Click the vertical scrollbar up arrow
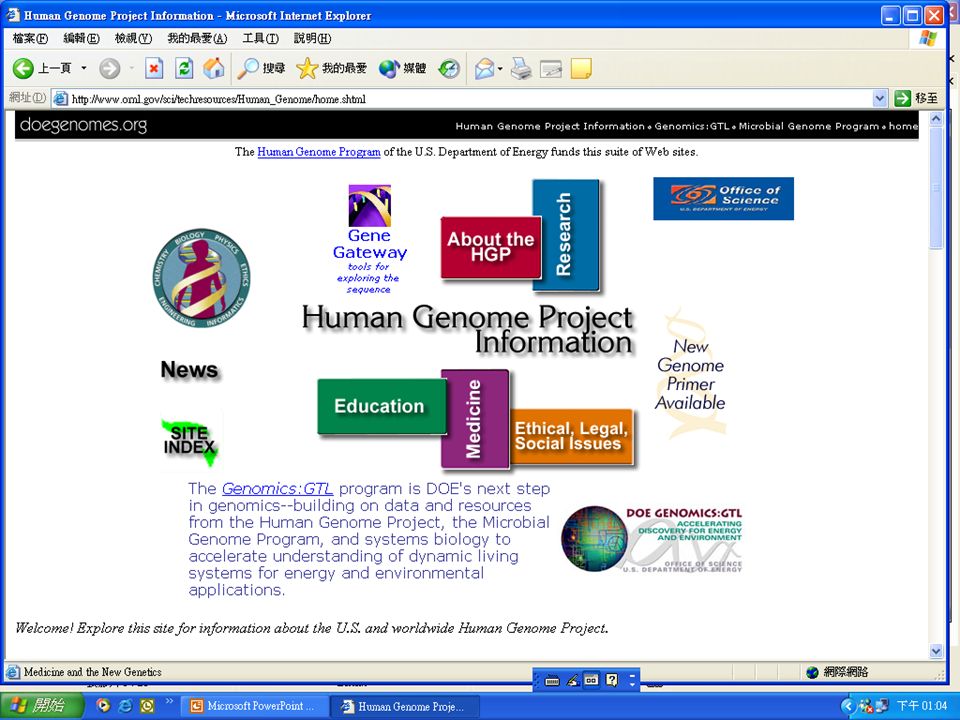Image resolution: width=960 pixels, height=720 pixels. tap(936, 119)
